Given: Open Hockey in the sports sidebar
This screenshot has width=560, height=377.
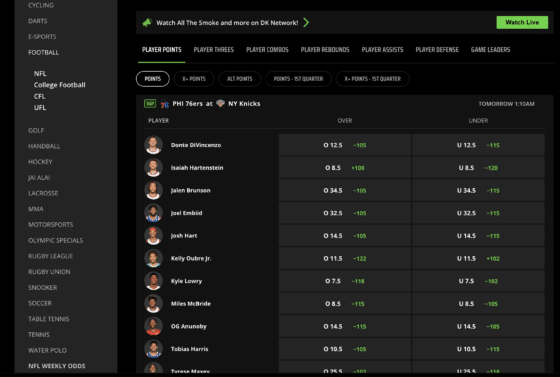Looking at the screenshot, I should coord(40,162).
